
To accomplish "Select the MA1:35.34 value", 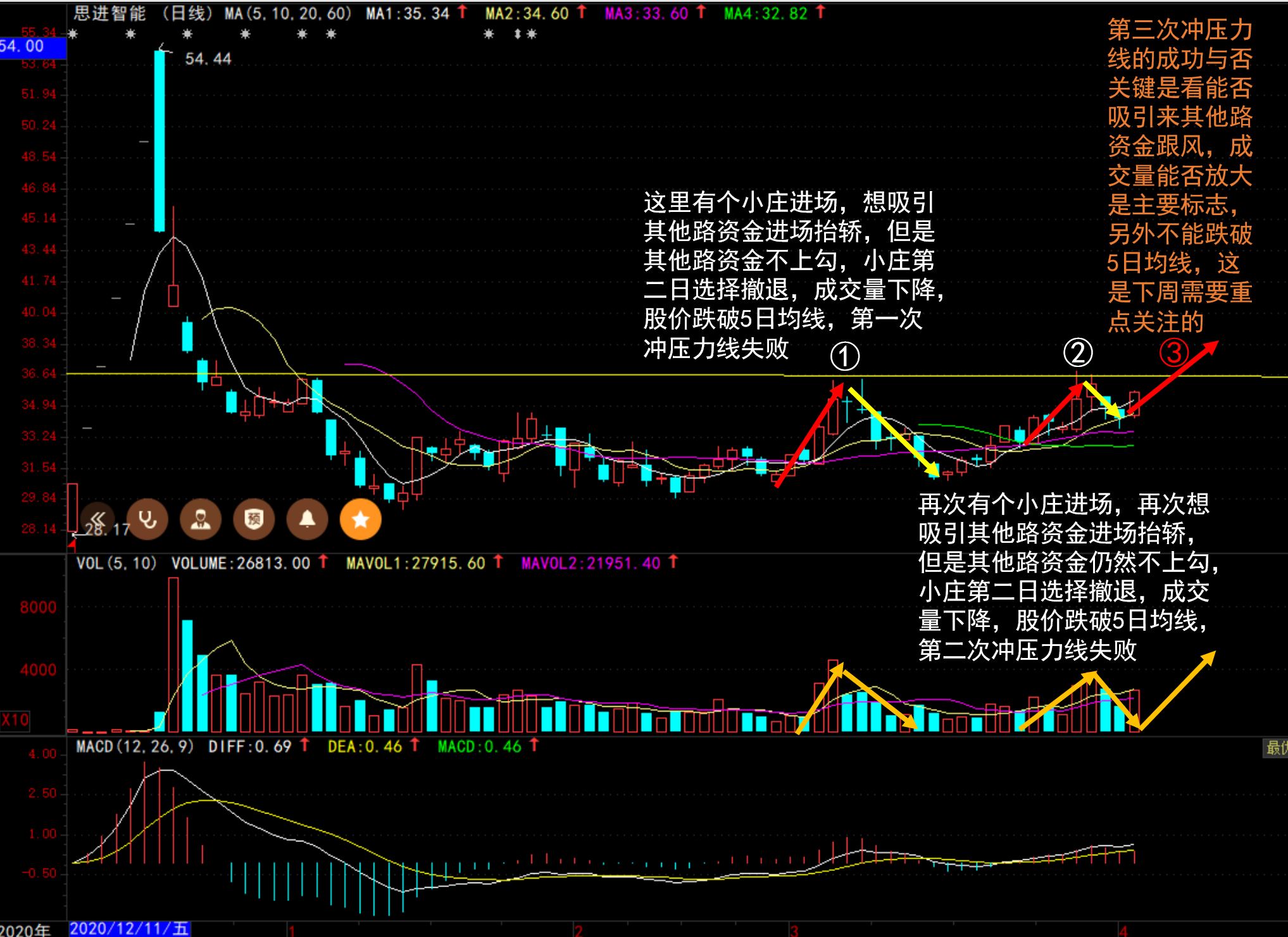I will point(408,13).
